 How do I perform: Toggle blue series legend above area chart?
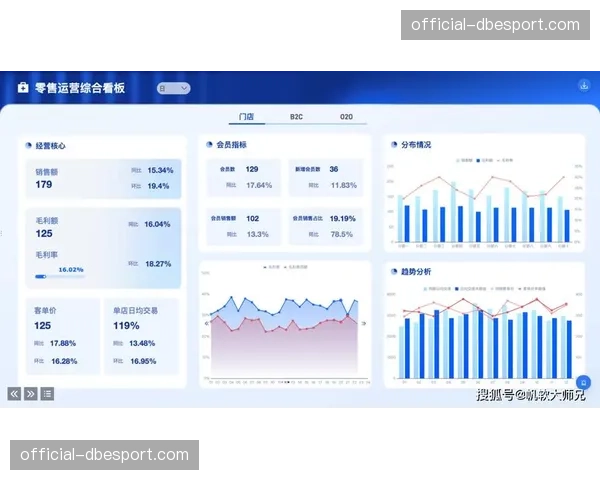click(x=271, y=267)
